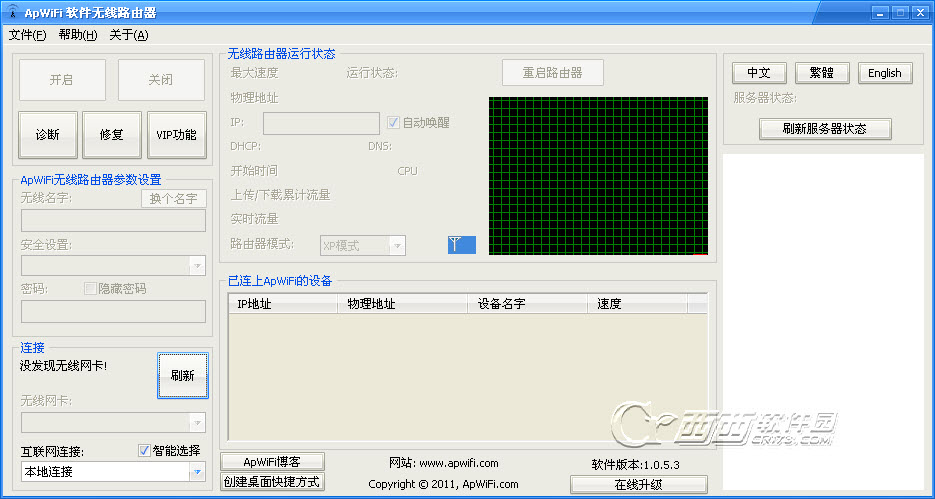Image resolution: width=935 pixels, height=499 pixels.
Task: Click 刷新 to rescan wireless adapters
Action: click(182, 376)
